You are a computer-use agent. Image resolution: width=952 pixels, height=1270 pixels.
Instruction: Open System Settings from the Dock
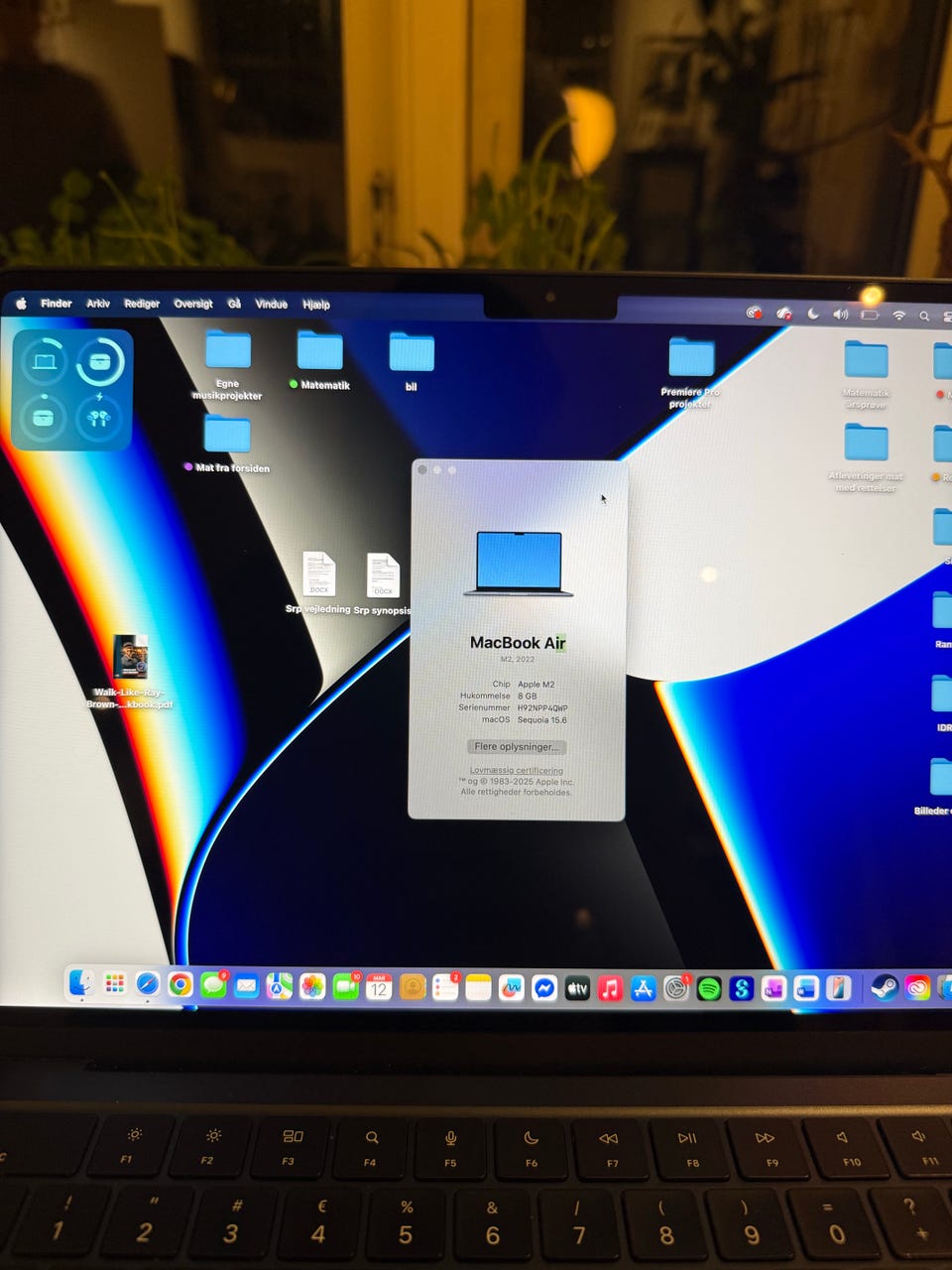pos(675,988)
